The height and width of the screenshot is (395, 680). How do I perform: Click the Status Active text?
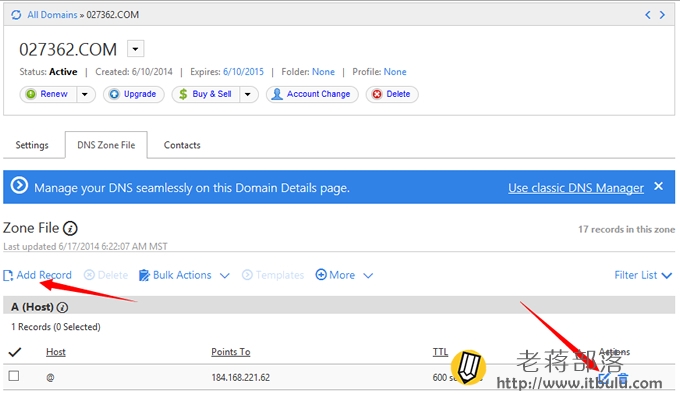coord(48,72)
